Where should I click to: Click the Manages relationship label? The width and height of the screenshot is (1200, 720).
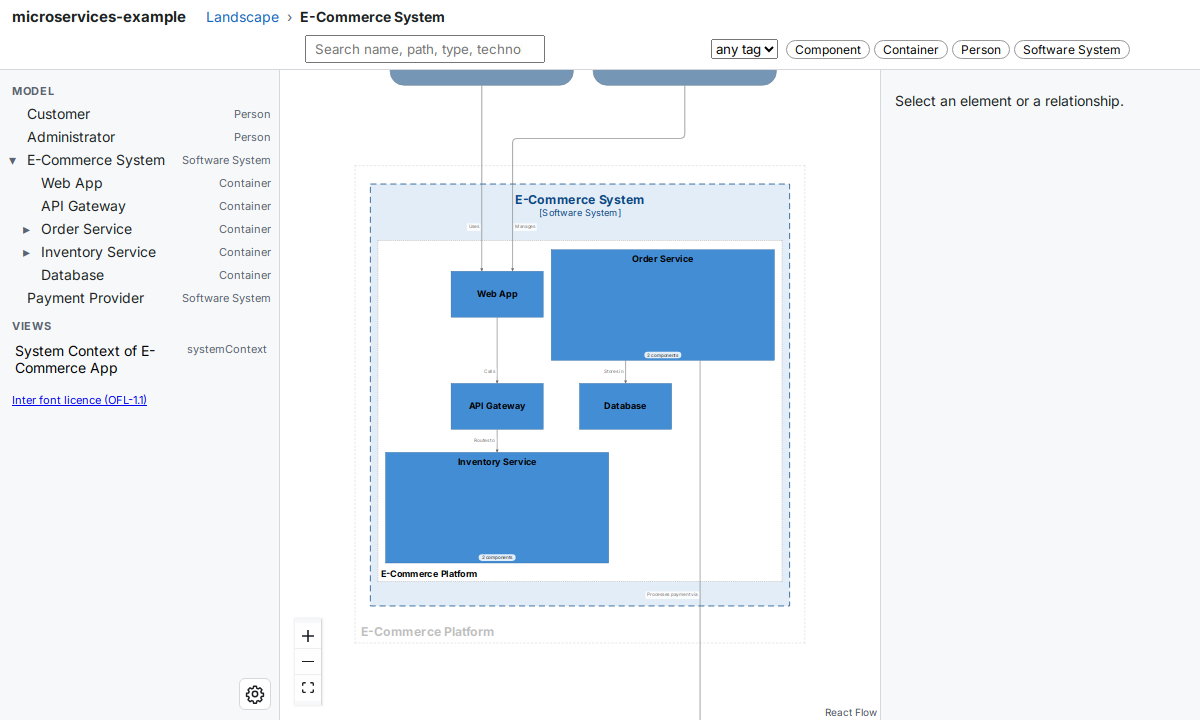pyautogui.click(x=525, y=227)
